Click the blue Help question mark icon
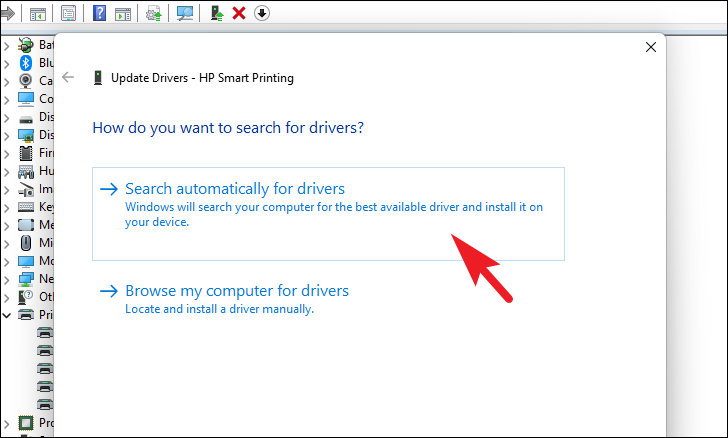This screenshot has width=728, height=438. coord(99,13)
